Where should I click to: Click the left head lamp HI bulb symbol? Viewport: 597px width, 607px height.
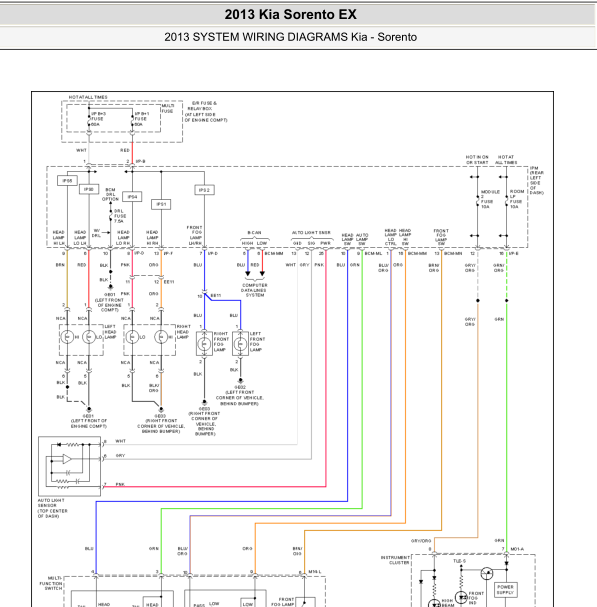coord(67,337)
